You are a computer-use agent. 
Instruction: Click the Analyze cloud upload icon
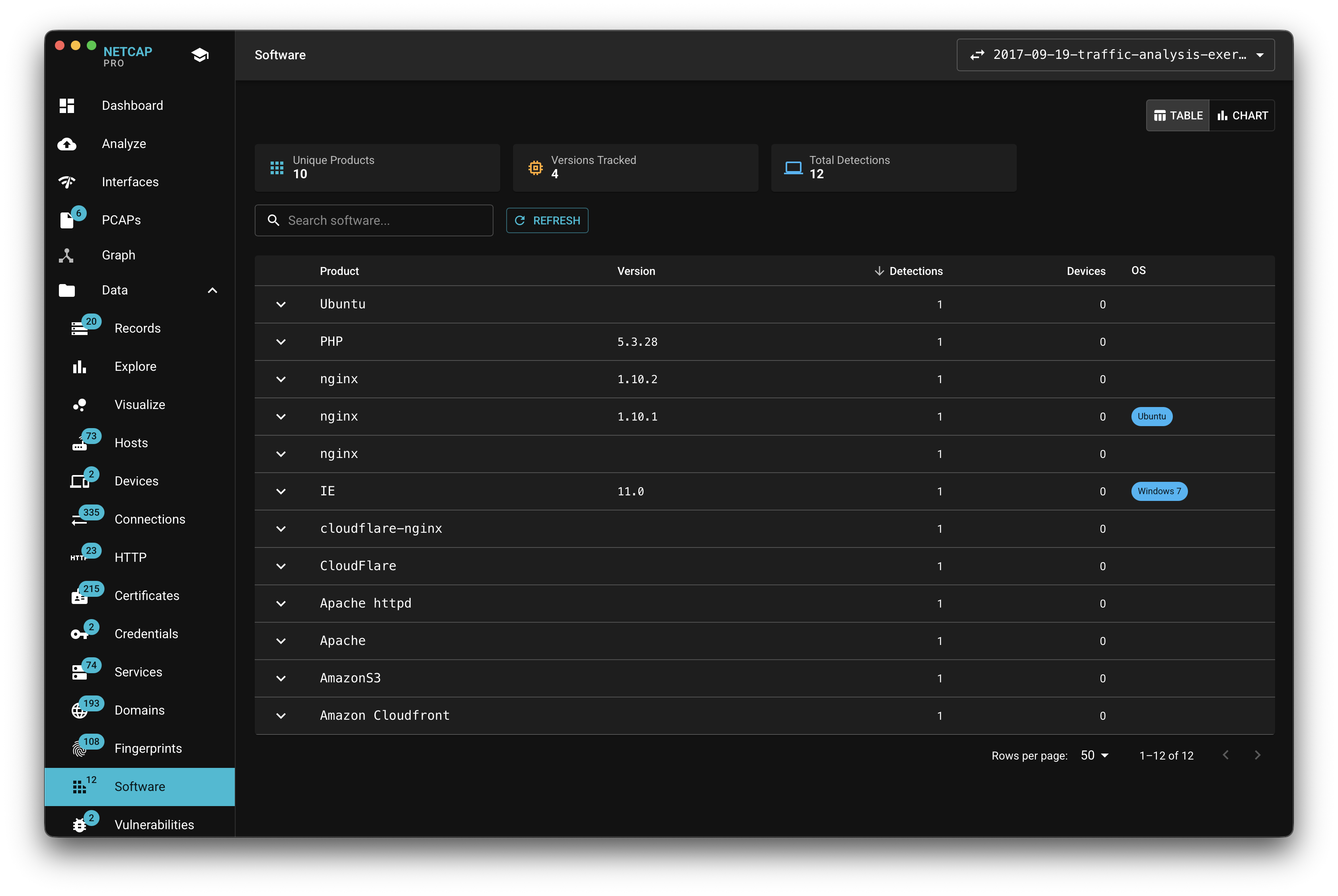point(67,144)
